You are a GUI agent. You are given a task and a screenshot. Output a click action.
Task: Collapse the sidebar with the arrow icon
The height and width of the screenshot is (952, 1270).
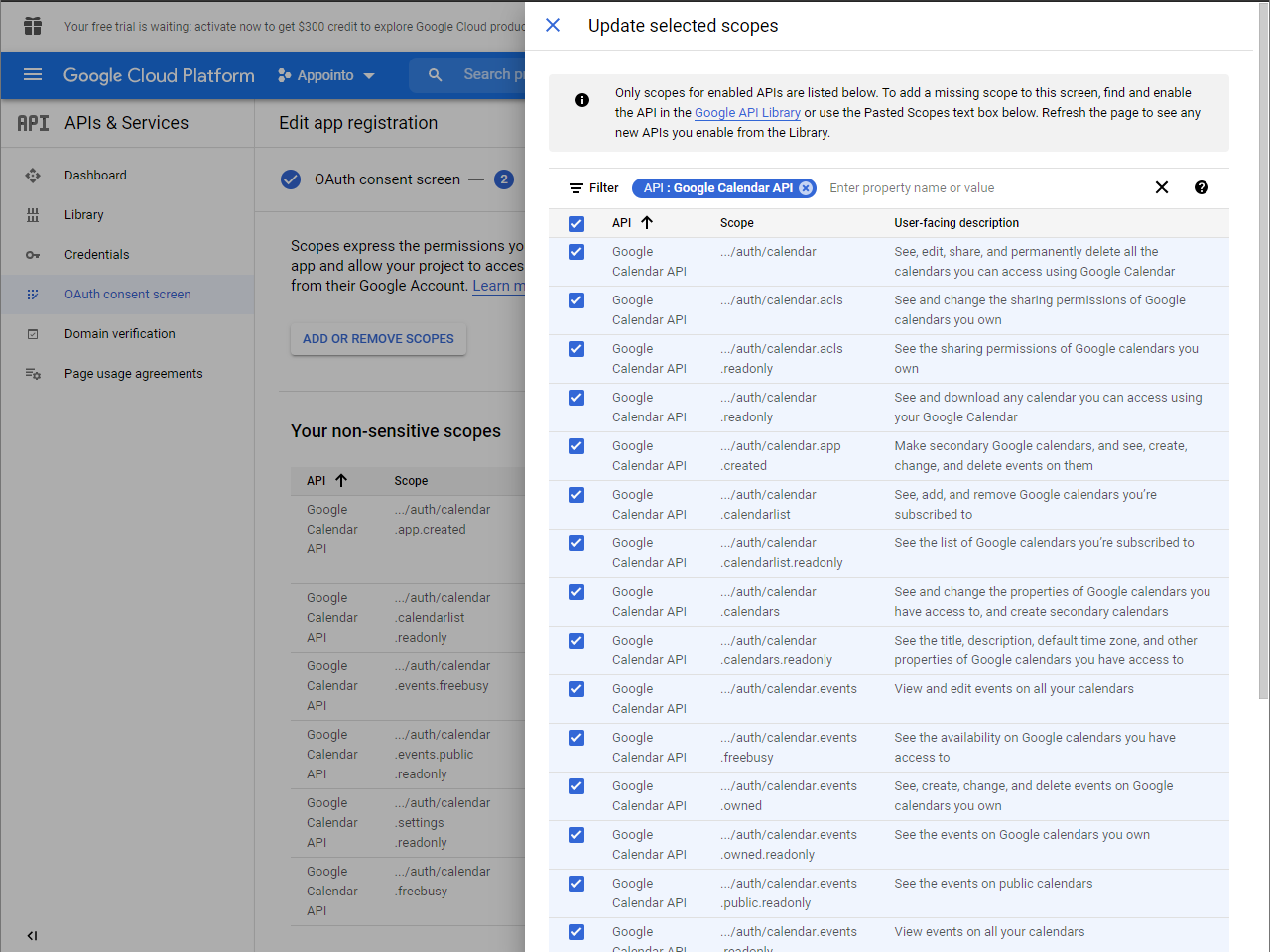pyautogui.click(x=32, y=935)
